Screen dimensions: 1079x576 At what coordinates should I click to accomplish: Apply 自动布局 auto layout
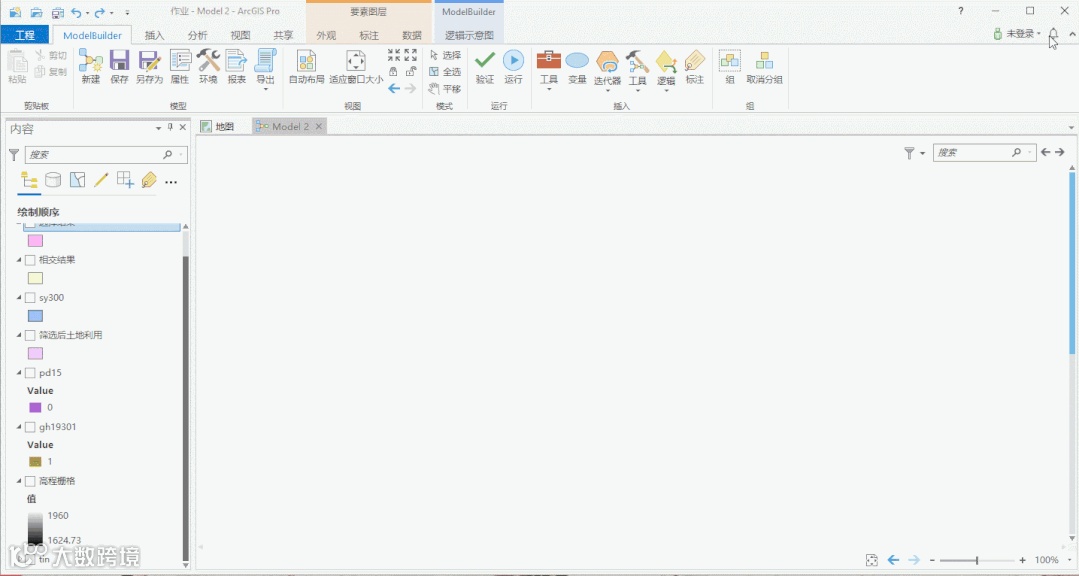tap(306, 67)
